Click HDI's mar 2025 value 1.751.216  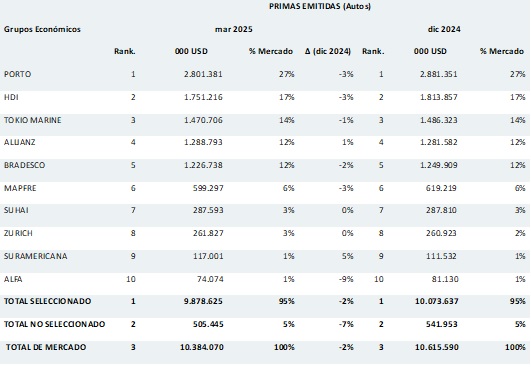coord(203,97)
